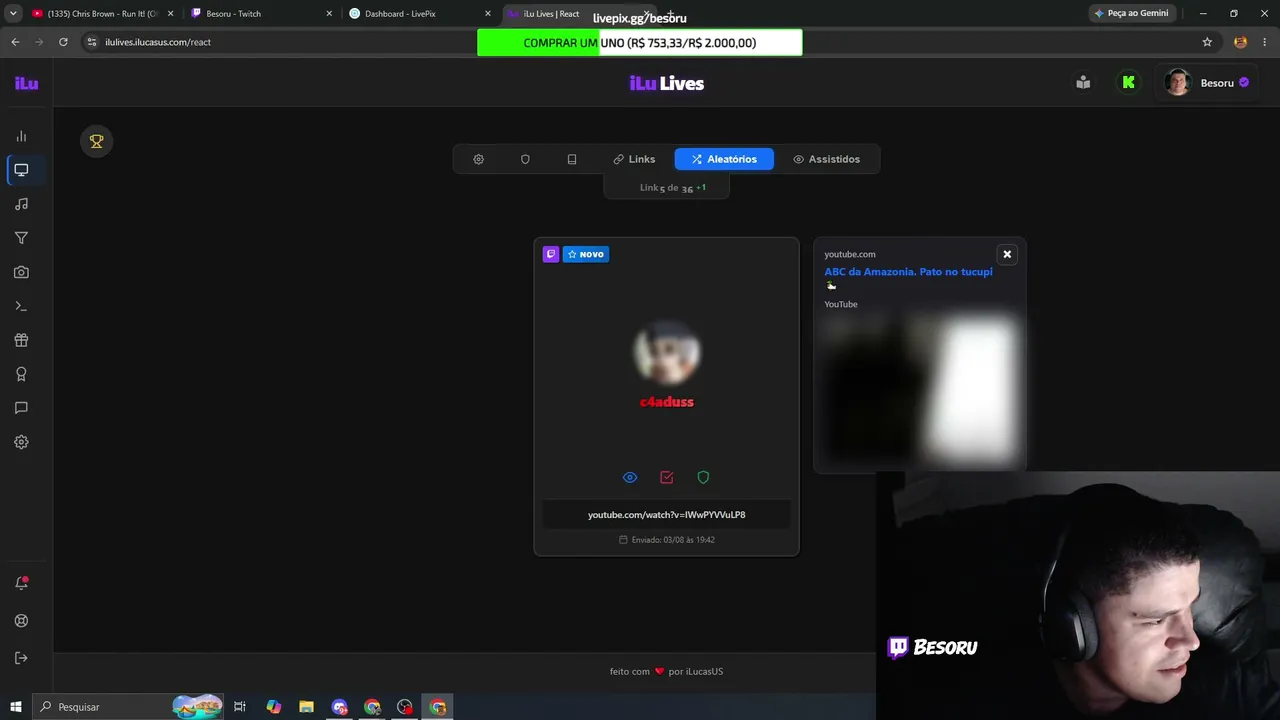Open the camera sidebar icon
The width and height of the screenshot is (1280, 720).
tap(21, 272)
